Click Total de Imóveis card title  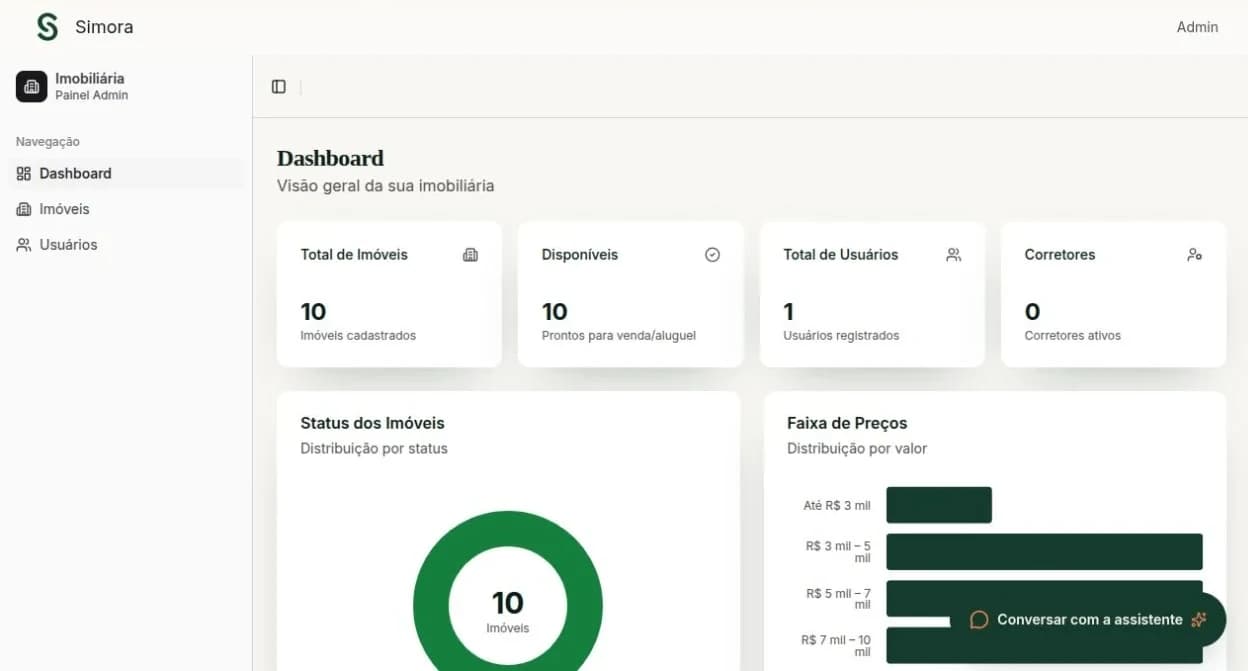tap(354, 255)
